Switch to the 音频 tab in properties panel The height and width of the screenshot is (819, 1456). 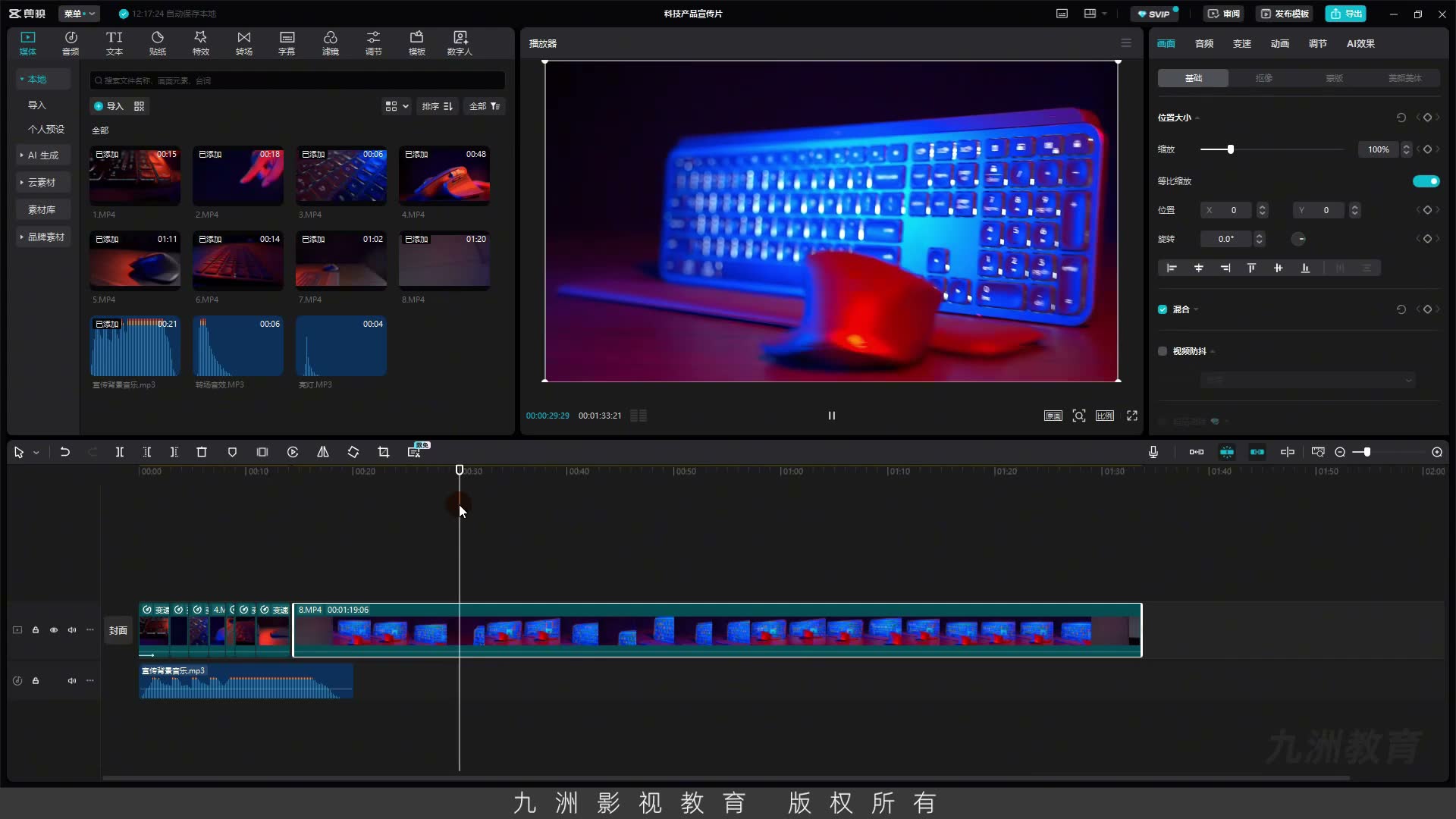pyautogui.click(x=1204, y=43)
